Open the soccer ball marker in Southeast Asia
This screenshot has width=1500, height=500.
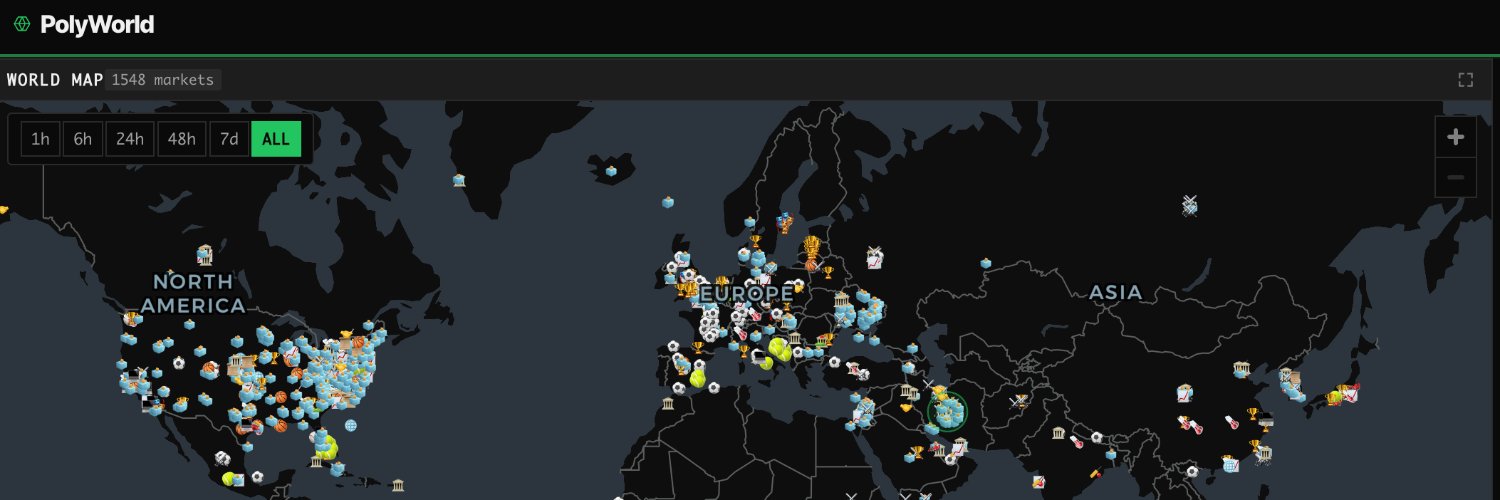click(1192, 471)
